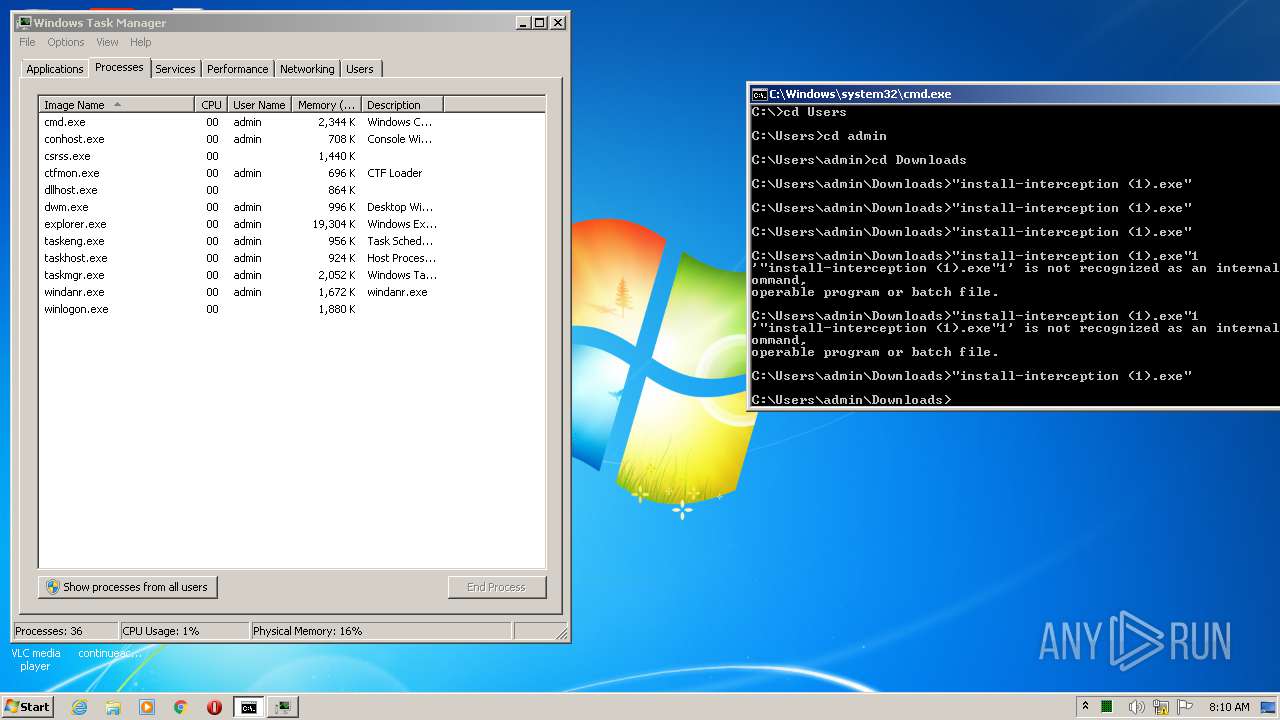Image resolution: width=1280 pixels, height=720 pixels.
Task: Select the explorer.exe process row
Action: click(292, 224)
